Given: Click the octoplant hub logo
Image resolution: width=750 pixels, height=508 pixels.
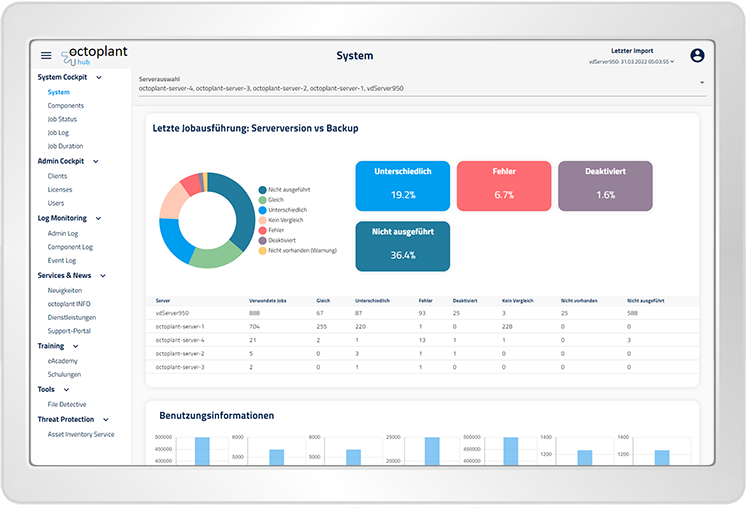Looking at the screenshot, I should pos(95,55).
